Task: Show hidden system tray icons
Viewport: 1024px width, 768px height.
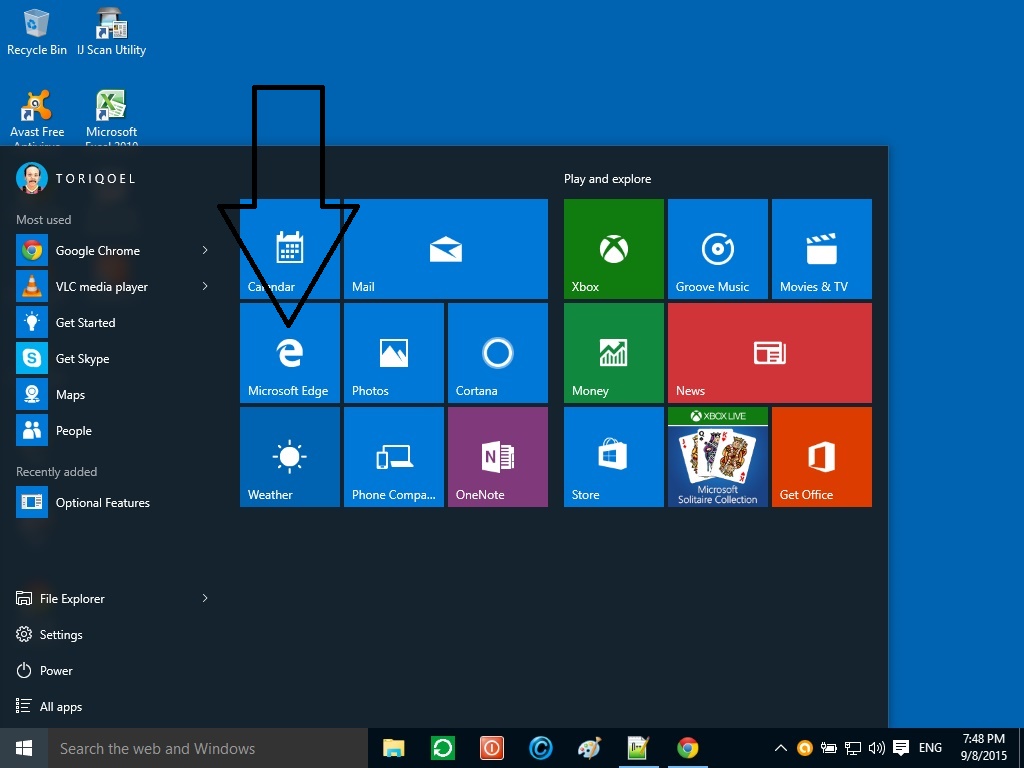Action: [x=780, y=748]
